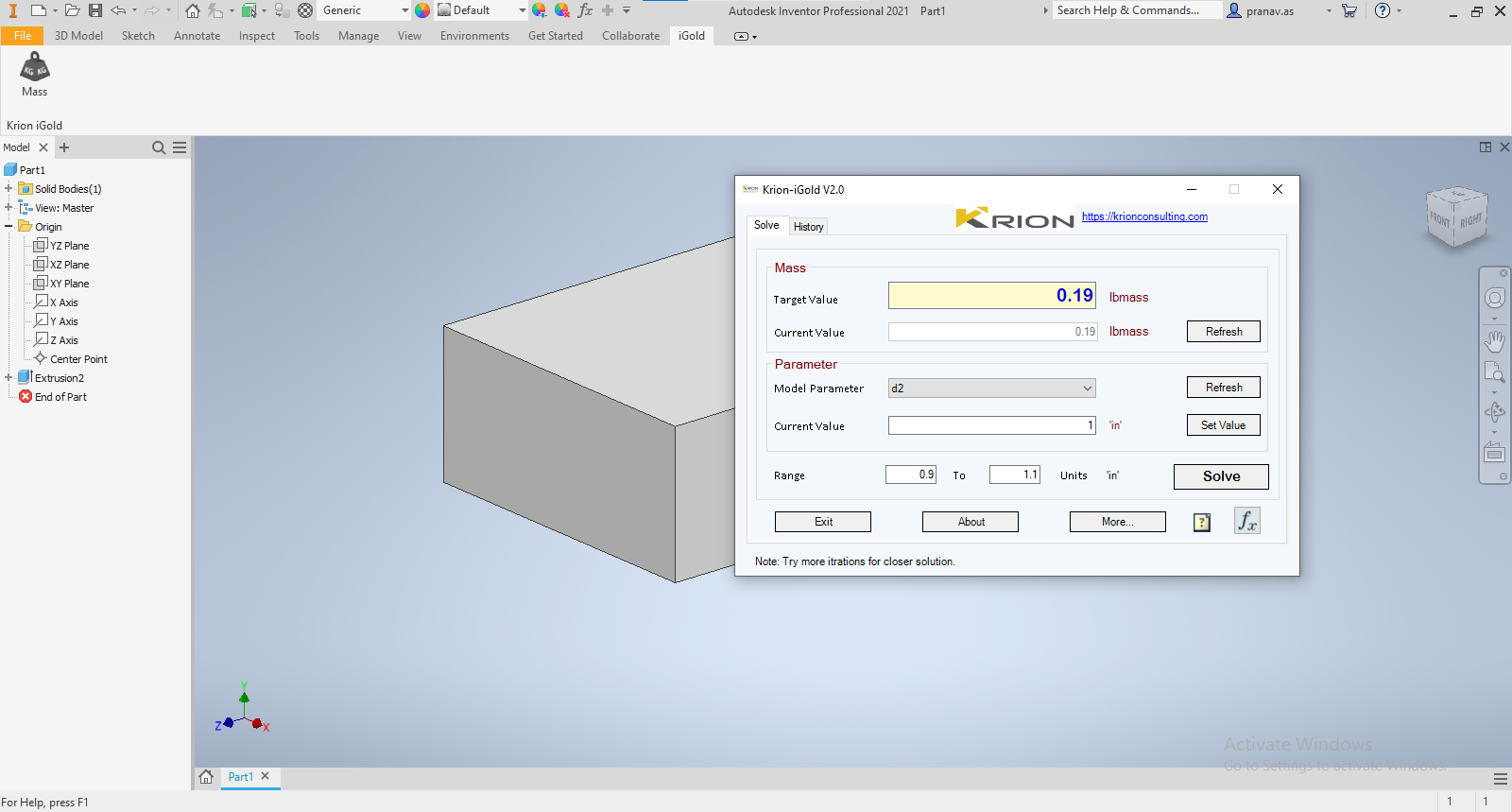1512x812 pixels.
Task: Search the model browser with magnifier icon
Action: (x=159, y=147)
